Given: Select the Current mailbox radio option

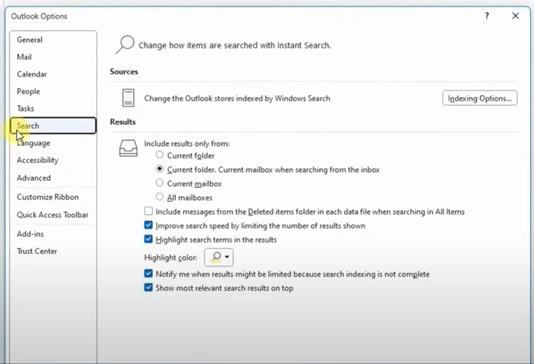Looking at the screenshot, I should [x=159, y=183].
